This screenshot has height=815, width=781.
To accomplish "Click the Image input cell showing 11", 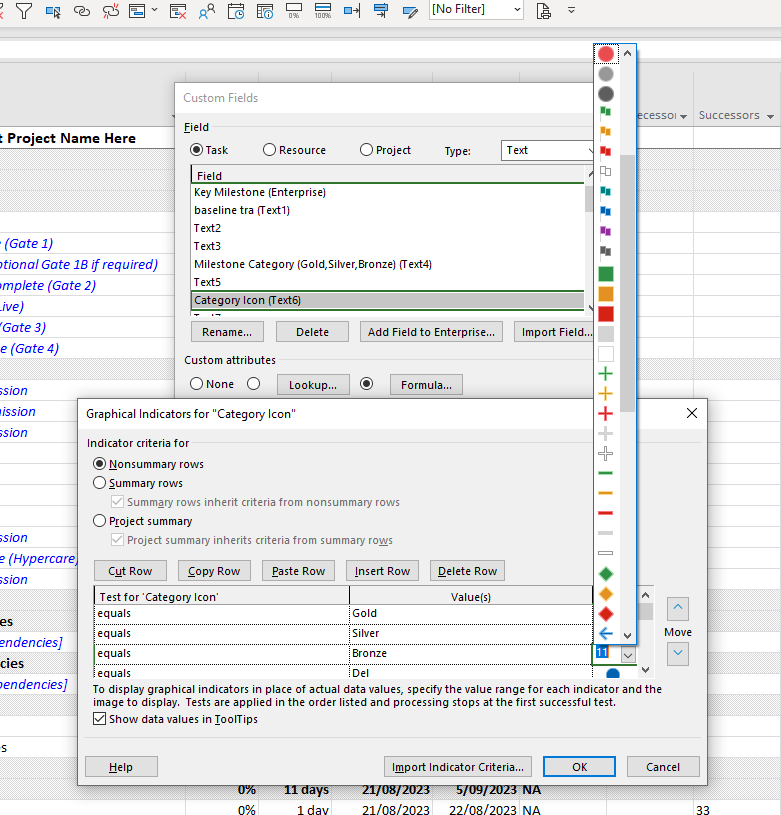I will tap(606, 653).
